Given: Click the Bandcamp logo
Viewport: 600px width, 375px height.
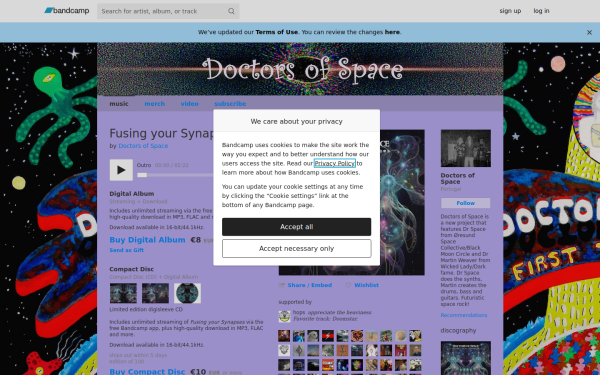Looking at the screenshot, I should click(x=67, y=11).
